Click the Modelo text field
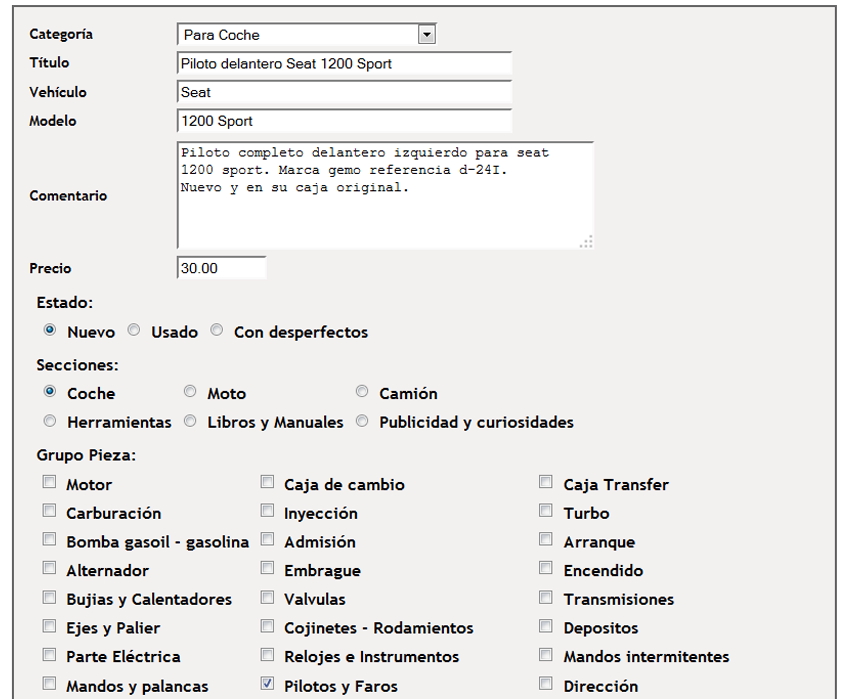The width and height of the screenshot is (847, 699). point(343,122)
